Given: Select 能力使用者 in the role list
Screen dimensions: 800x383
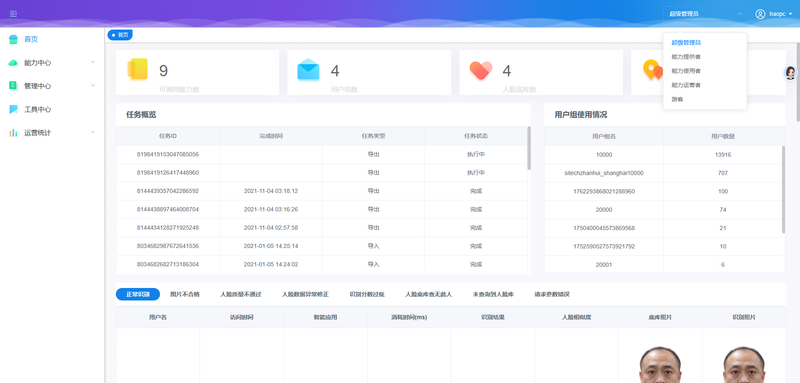Looking at the screenshot, I should [686, 71].
